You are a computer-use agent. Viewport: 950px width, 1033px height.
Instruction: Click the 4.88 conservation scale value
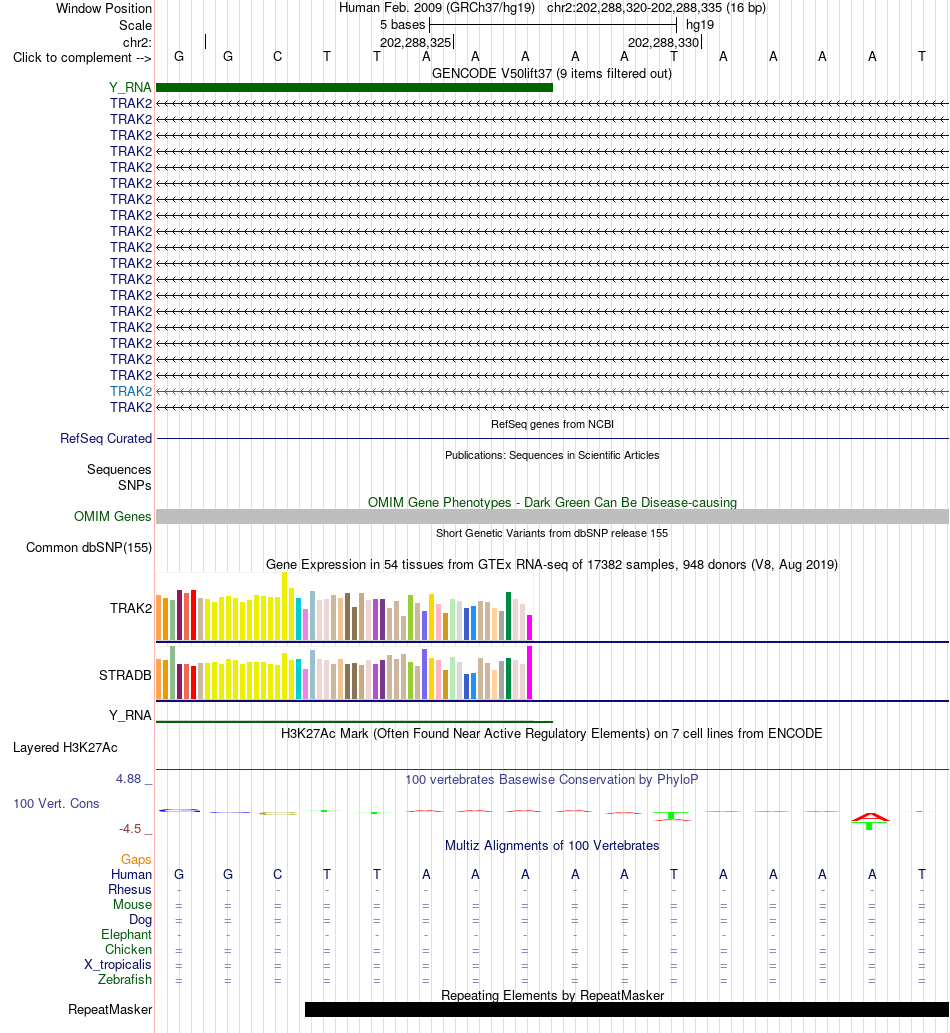pos(128,779)
